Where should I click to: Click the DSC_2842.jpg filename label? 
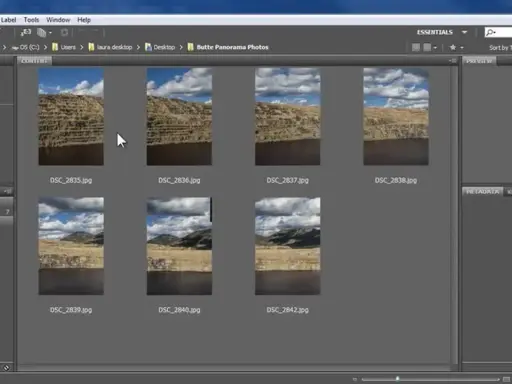[x=288, y=310]
